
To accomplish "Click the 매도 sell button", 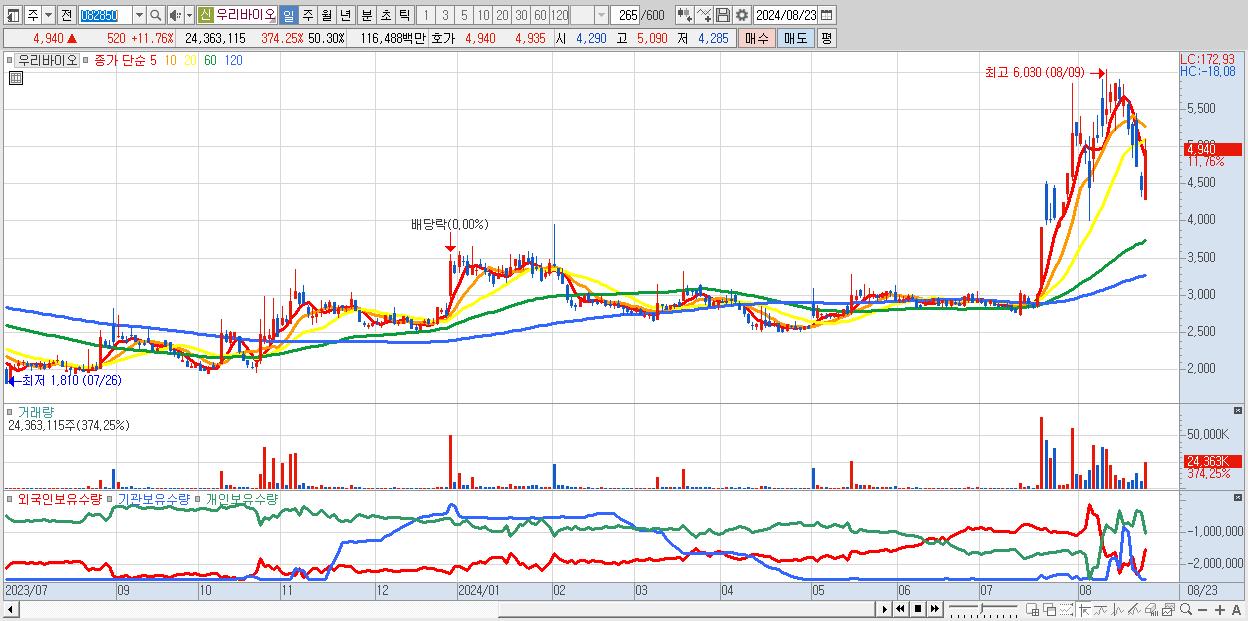I will (x=795, y=38).
